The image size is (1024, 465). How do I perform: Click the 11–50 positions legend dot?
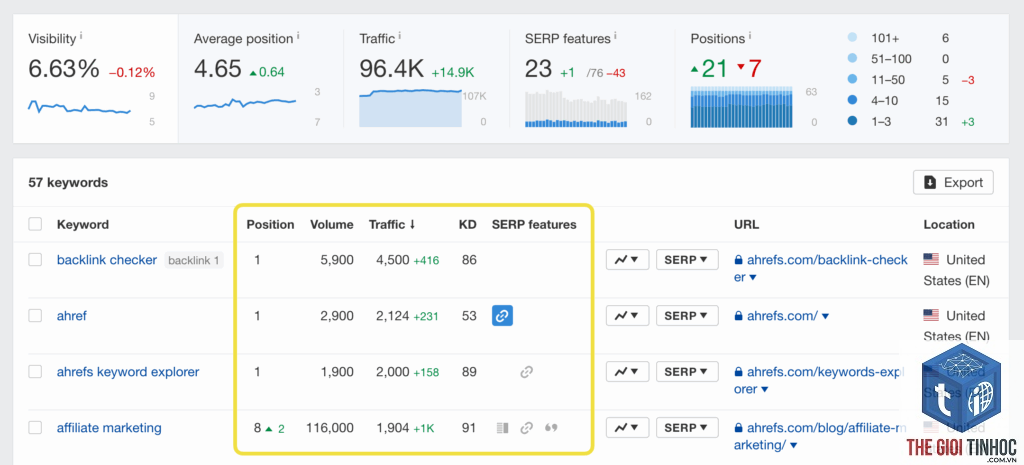pyautogui.click(x=852, y=80)
